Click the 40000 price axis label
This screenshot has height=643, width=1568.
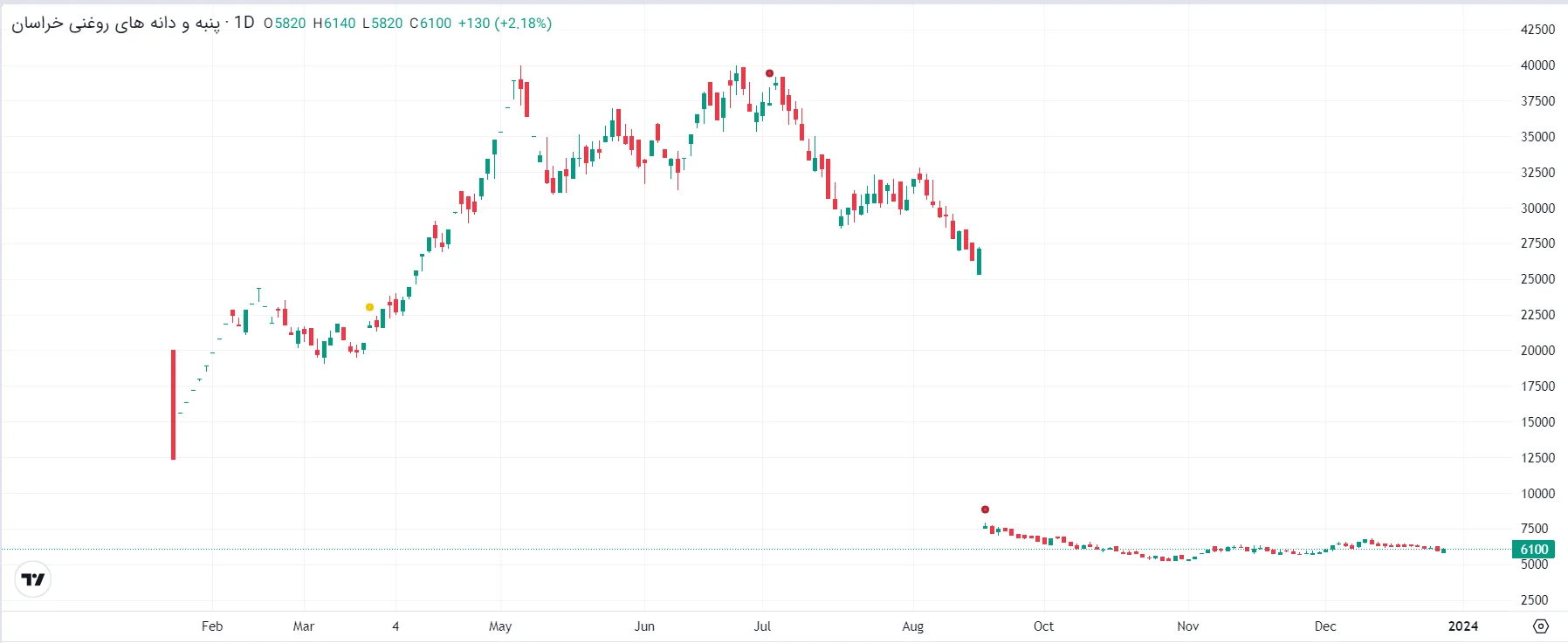(x=1537, y=65)
